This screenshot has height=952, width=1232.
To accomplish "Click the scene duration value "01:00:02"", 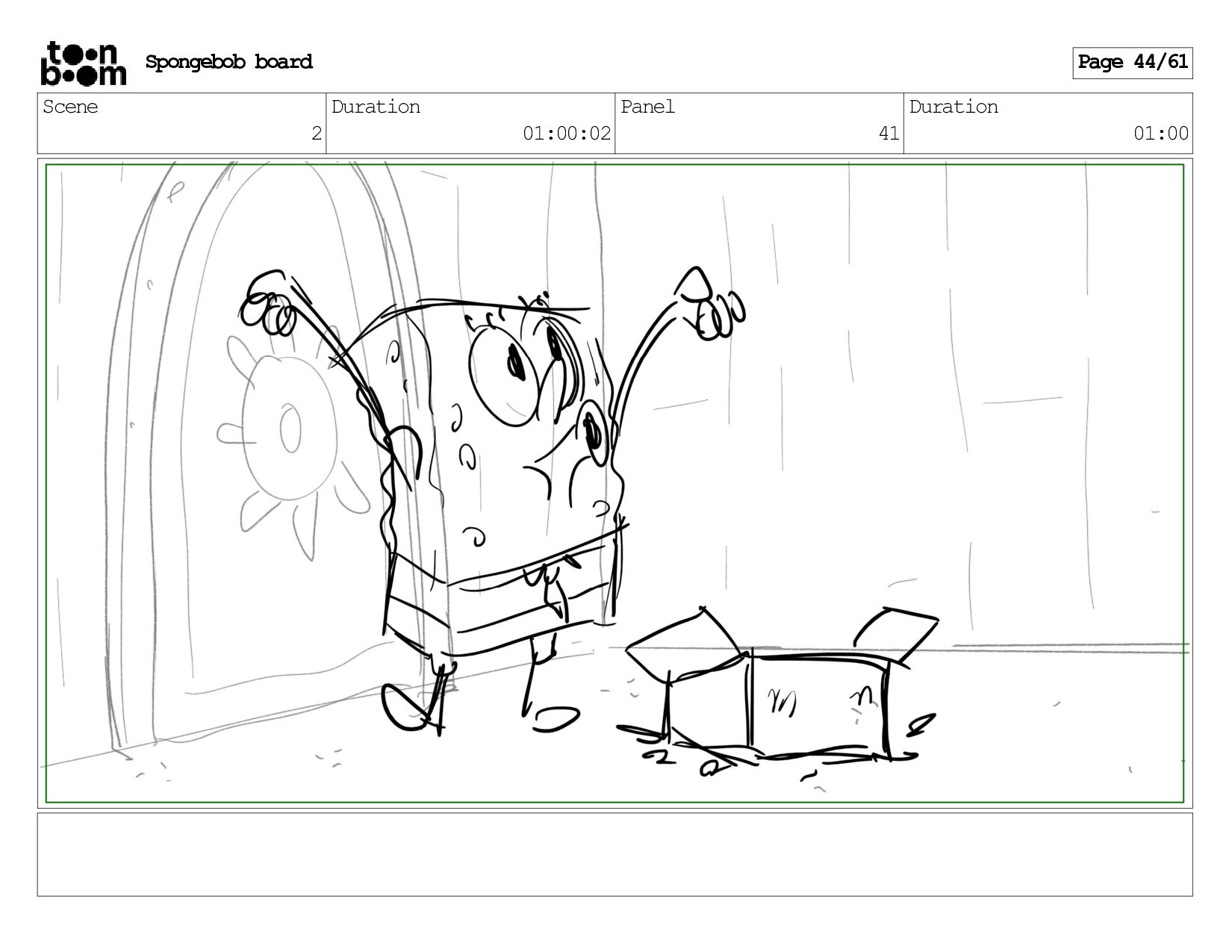I will click(x=567, y=134).
